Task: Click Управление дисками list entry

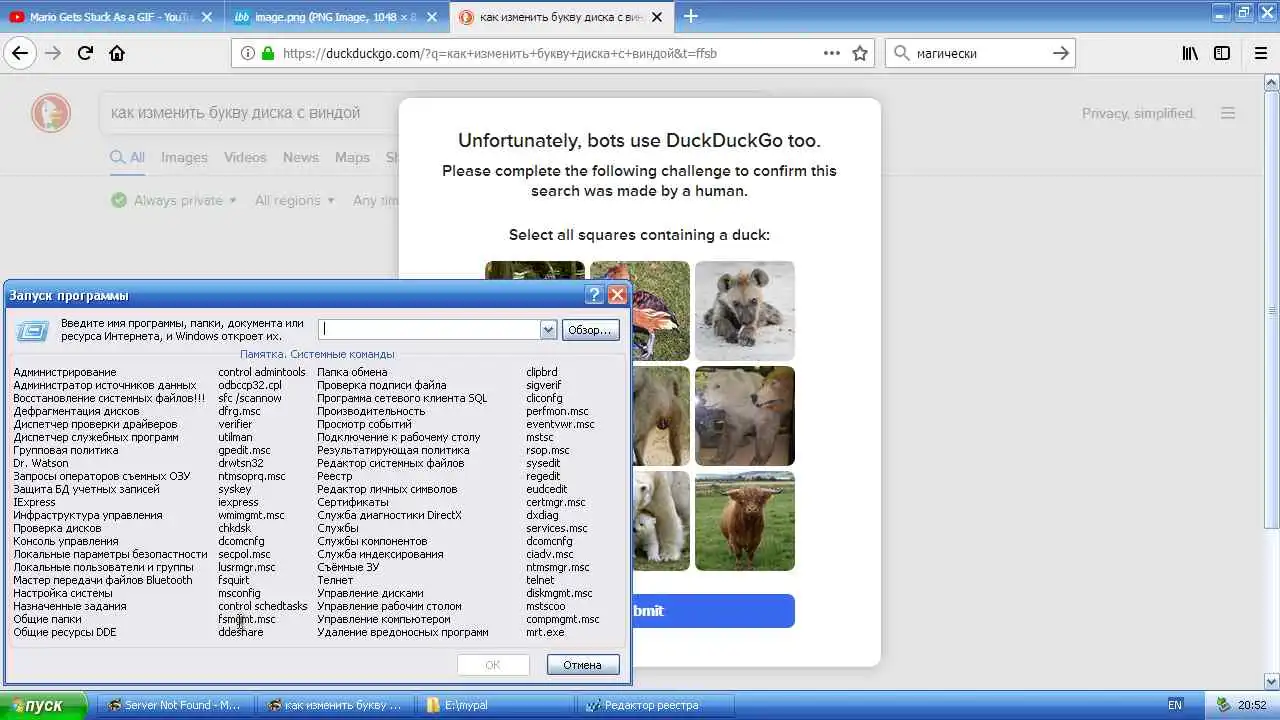Action: (370, 593)
